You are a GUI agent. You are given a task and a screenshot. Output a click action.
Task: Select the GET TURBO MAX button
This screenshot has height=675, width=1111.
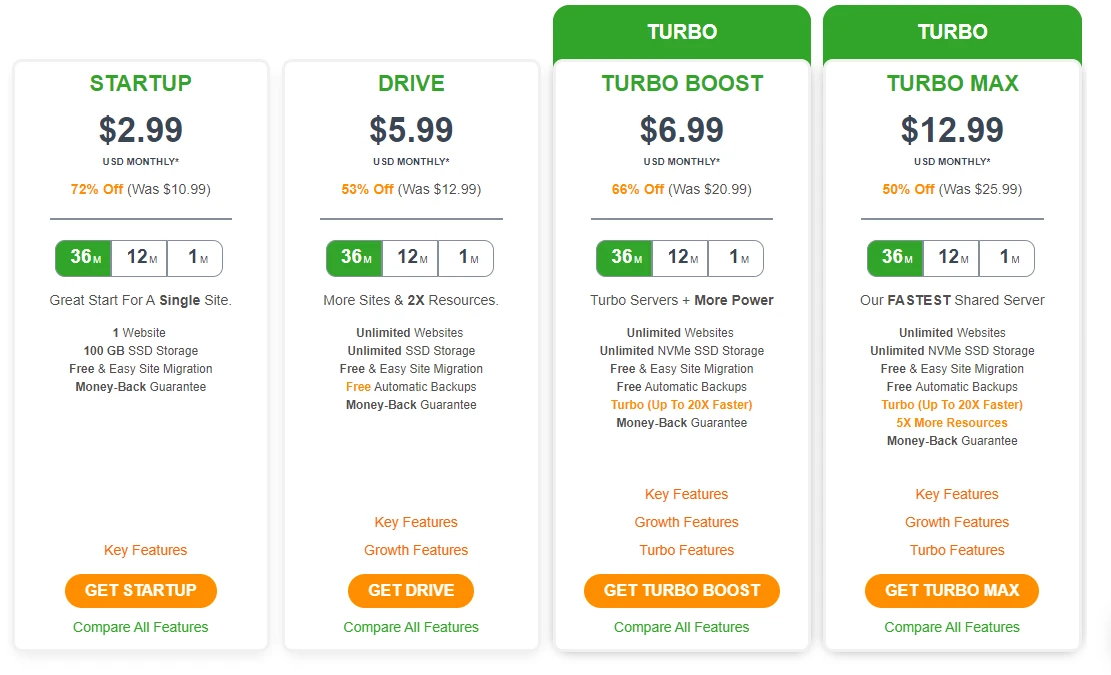(x=951, y=590)
